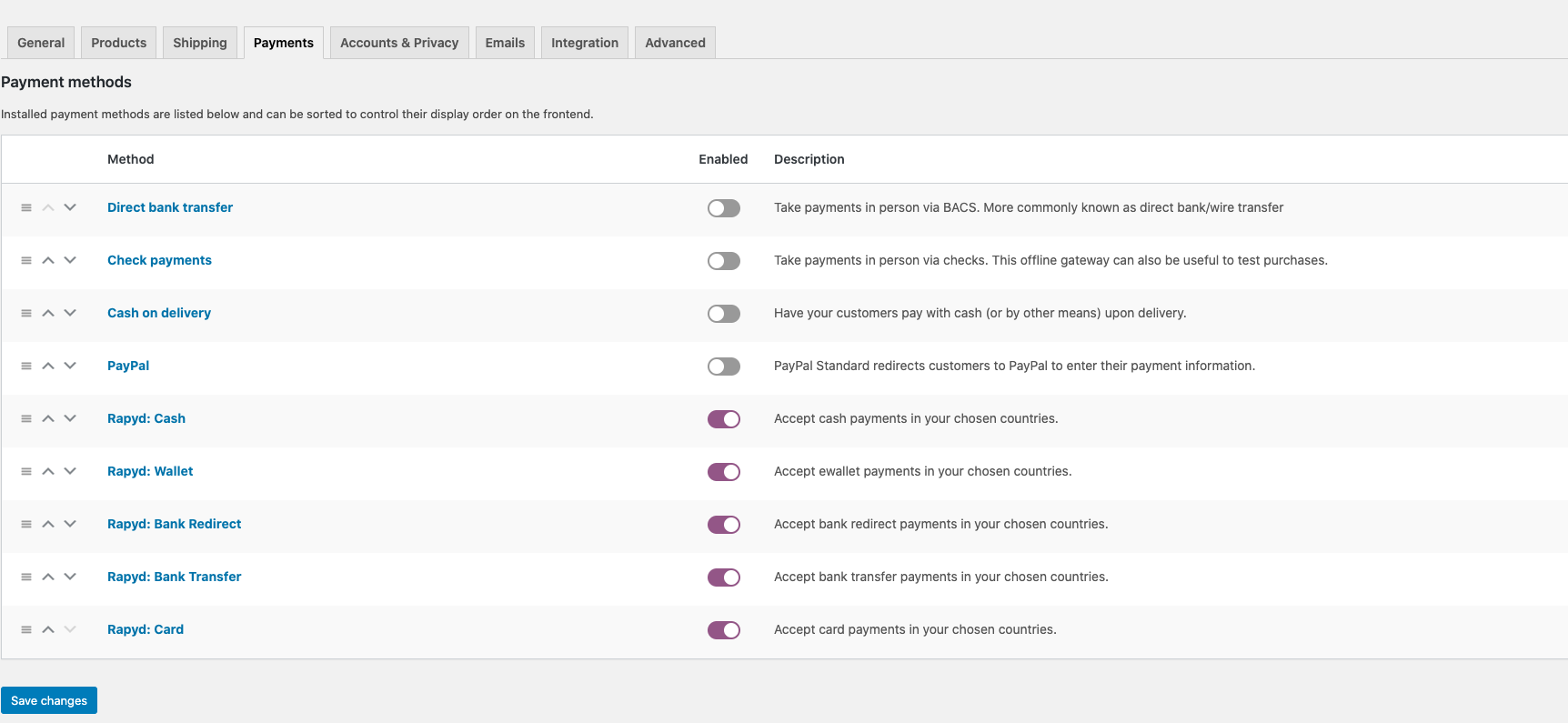Move Rapyd: Bank Redirect down one position
The height and width of the screenshot is (723, 1568).
click(x=70, y=524)
